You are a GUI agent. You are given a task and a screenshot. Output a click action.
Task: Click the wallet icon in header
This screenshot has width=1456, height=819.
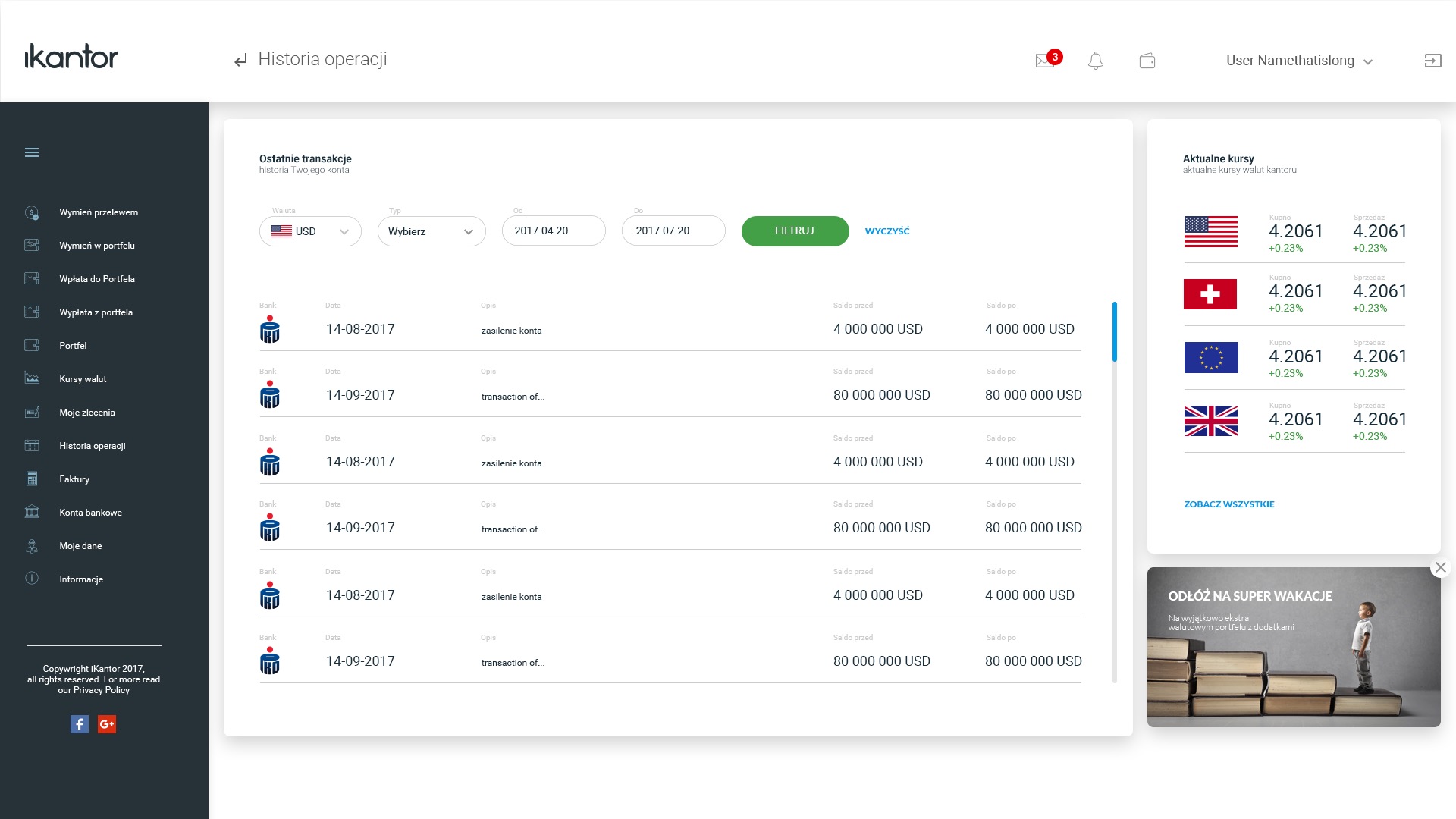[1147, 61]
